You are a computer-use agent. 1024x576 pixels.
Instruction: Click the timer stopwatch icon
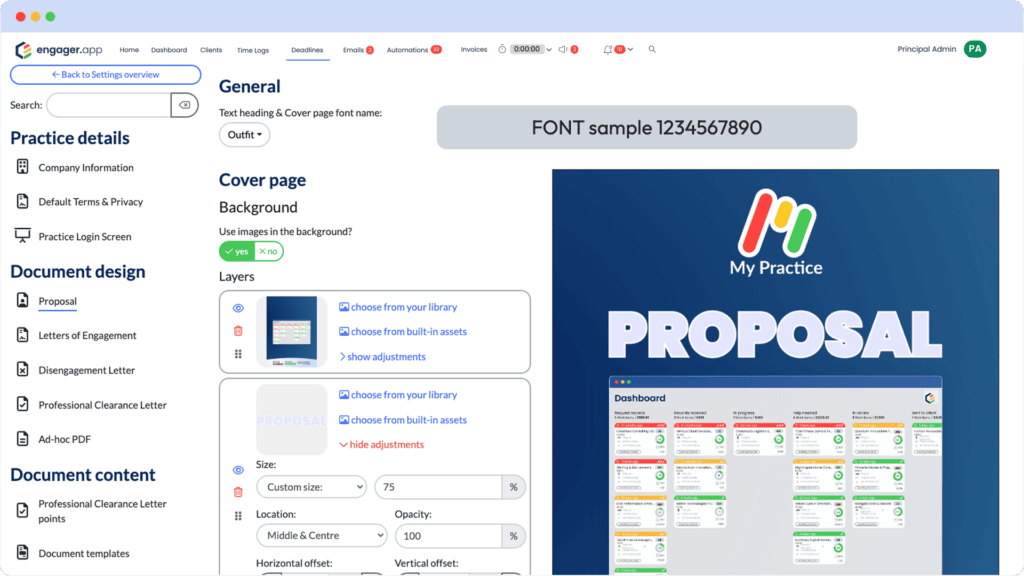pyautogui.click(x=502, y=49)
